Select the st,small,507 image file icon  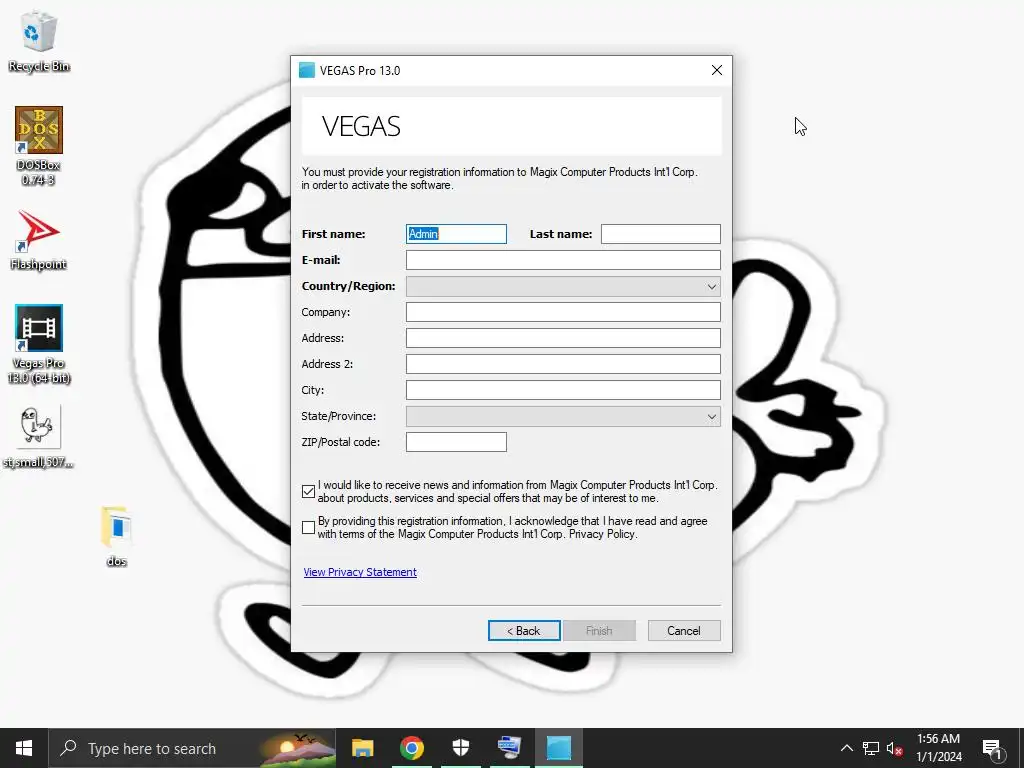39,436
